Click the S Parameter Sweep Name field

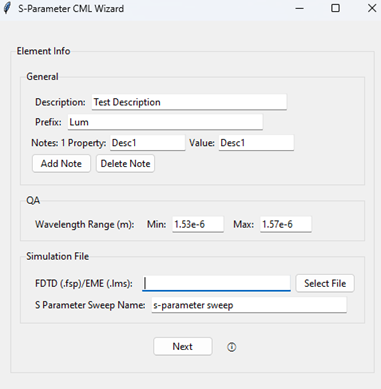[249, 305]
